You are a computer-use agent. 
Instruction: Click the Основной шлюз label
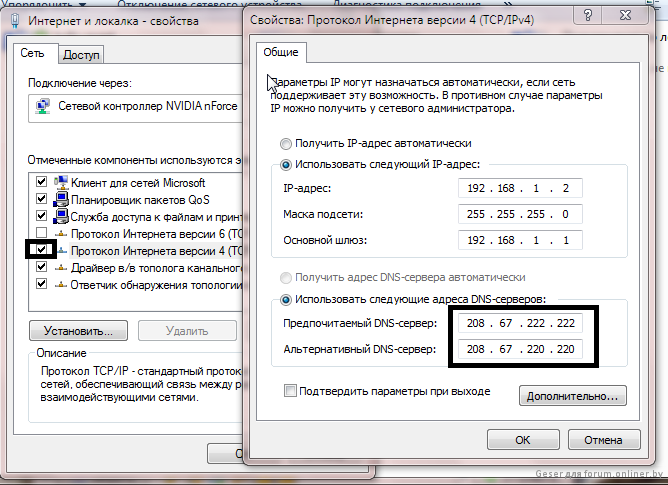point(325,240)
